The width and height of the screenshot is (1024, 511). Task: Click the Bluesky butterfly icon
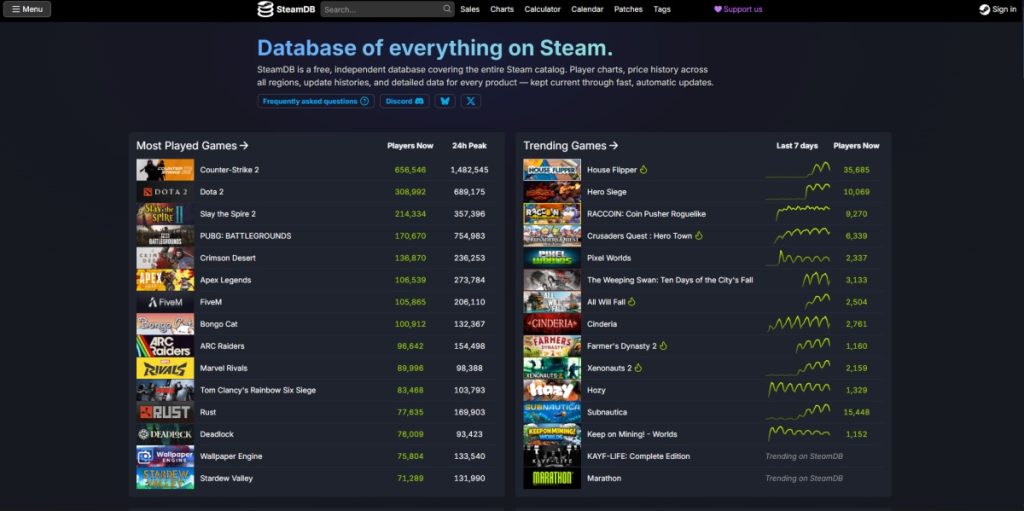(x=445, y=101)
